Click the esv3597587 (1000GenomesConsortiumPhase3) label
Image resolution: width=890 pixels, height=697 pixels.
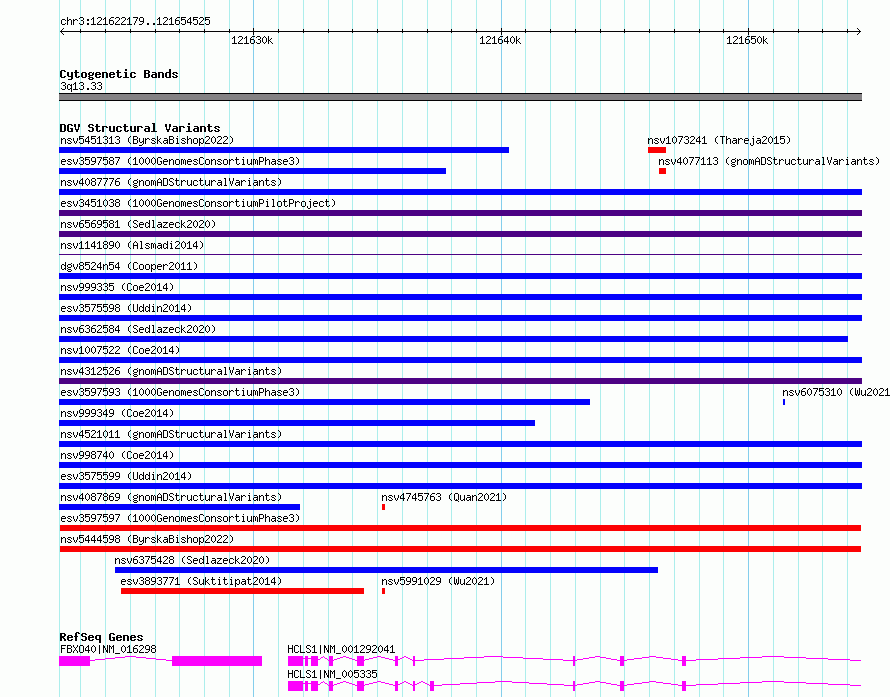pyautogui.click(x=180, y=161)
